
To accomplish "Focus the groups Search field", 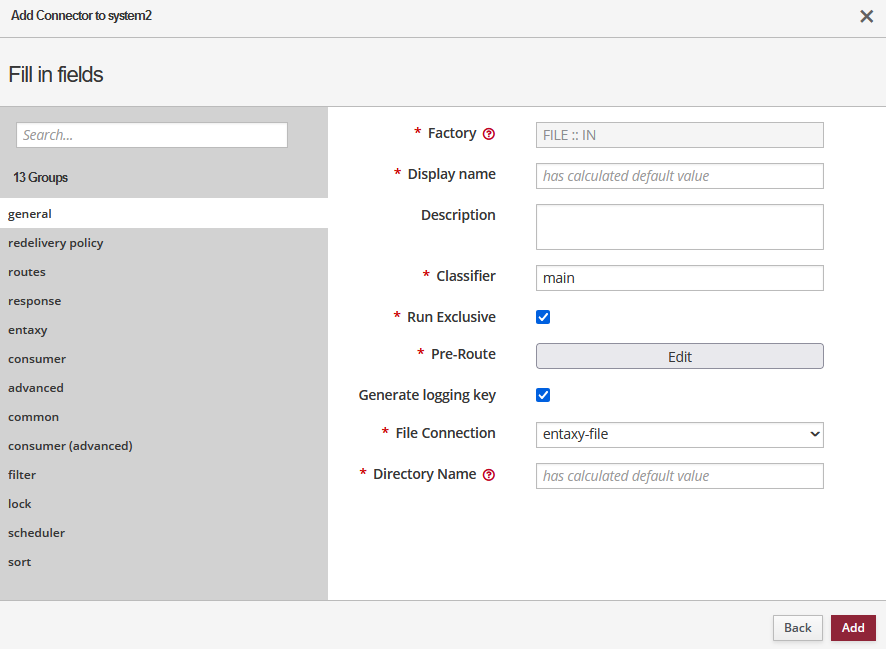I will click(x=152, y=135).
